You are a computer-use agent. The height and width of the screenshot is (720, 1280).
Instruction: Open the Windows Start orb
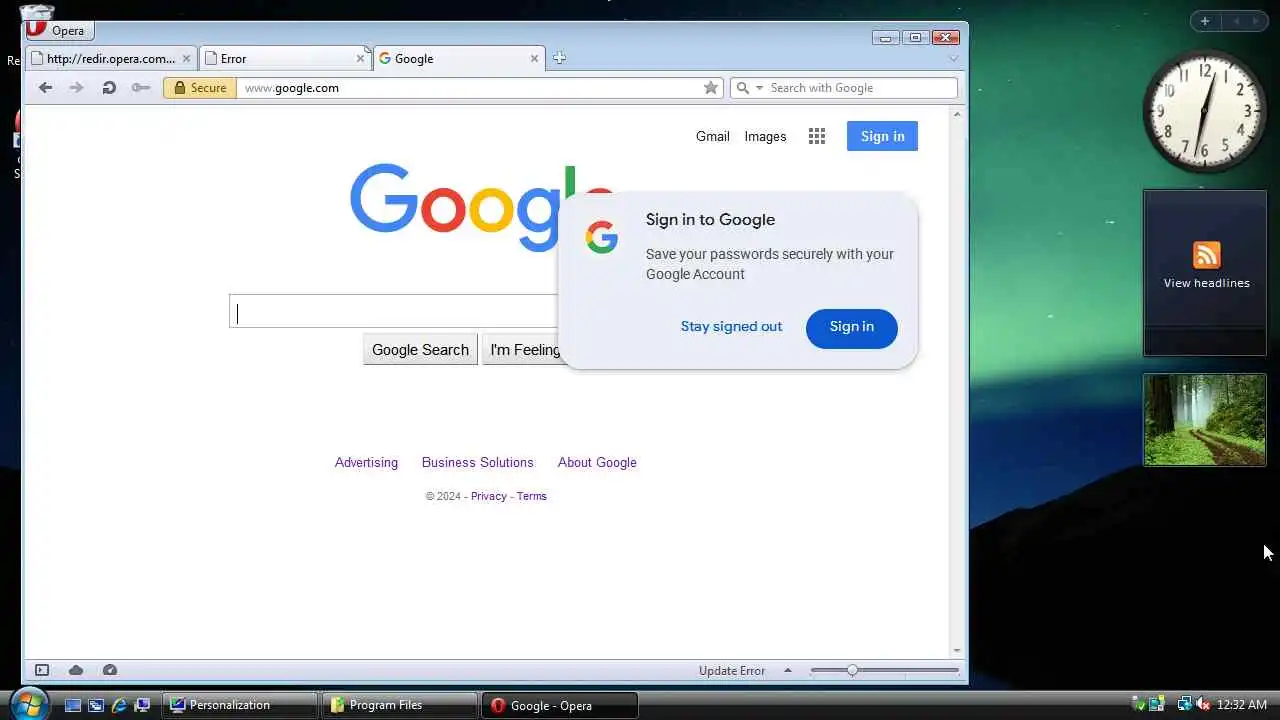28,703
